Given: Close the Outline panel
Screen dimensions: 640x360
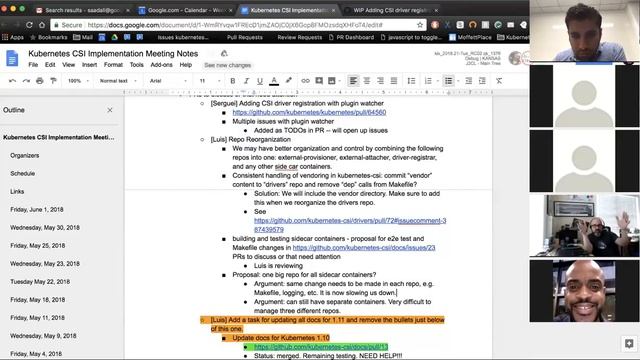Looking at the screenshot, I should [110, 110].
